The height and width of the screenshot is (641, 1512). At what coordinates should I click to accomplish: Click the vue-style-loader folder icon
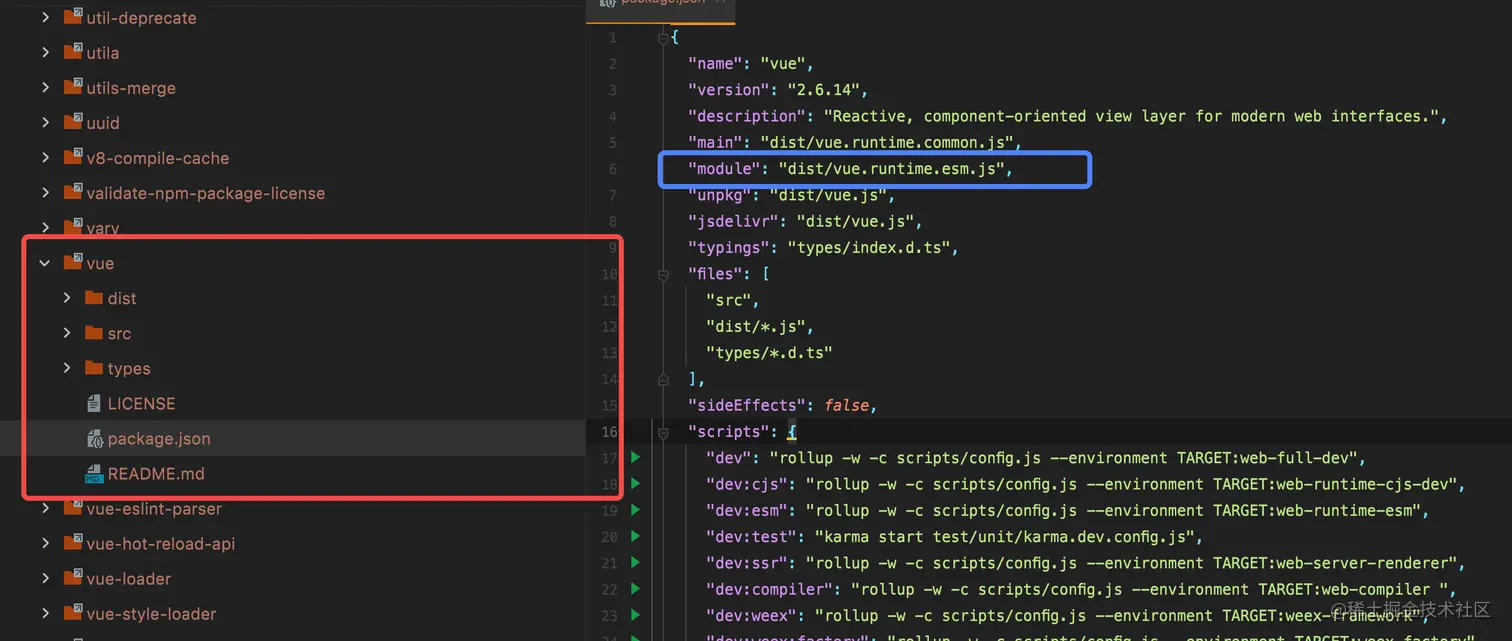[72, 613]
